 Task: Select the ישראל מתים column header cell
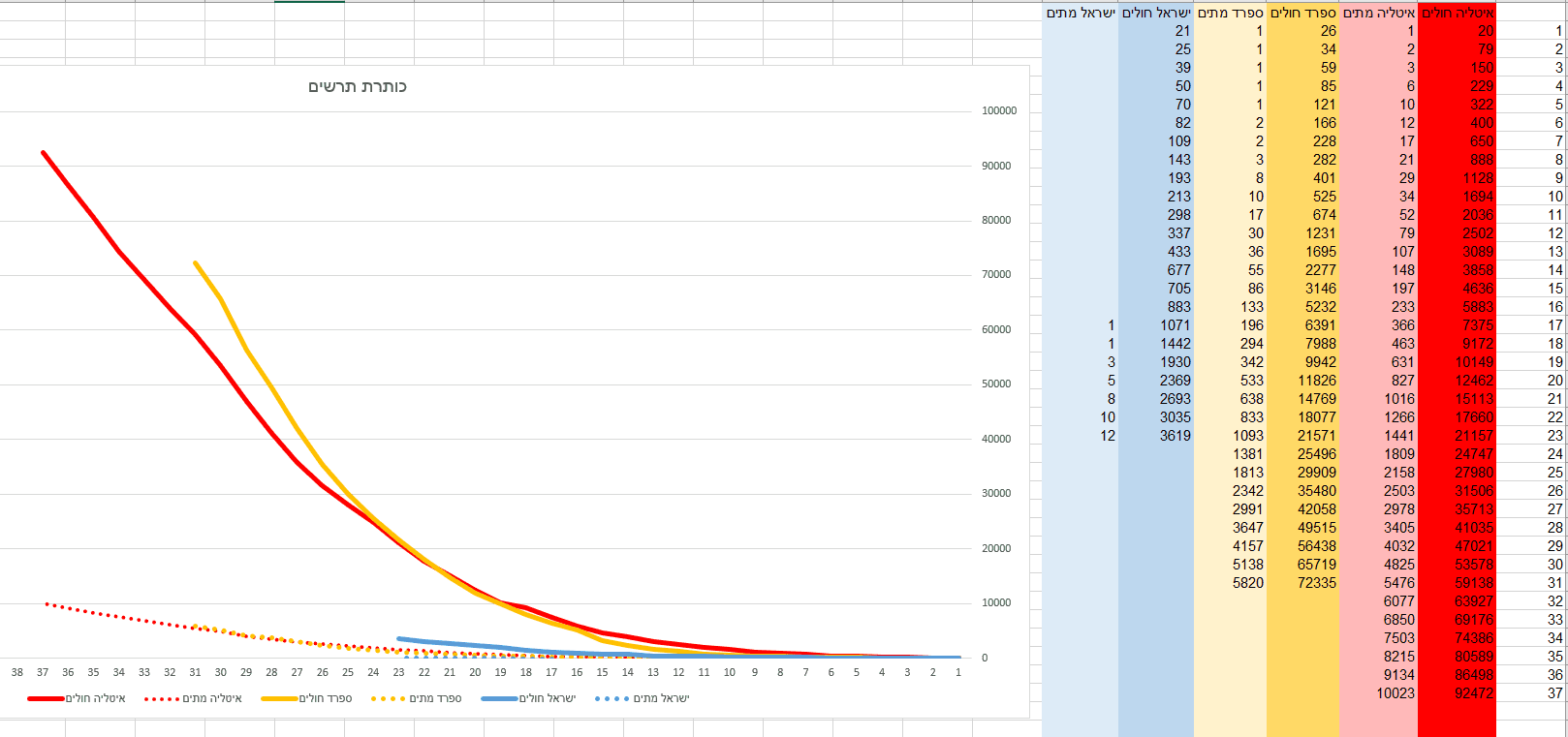[x=1081, y=13]
